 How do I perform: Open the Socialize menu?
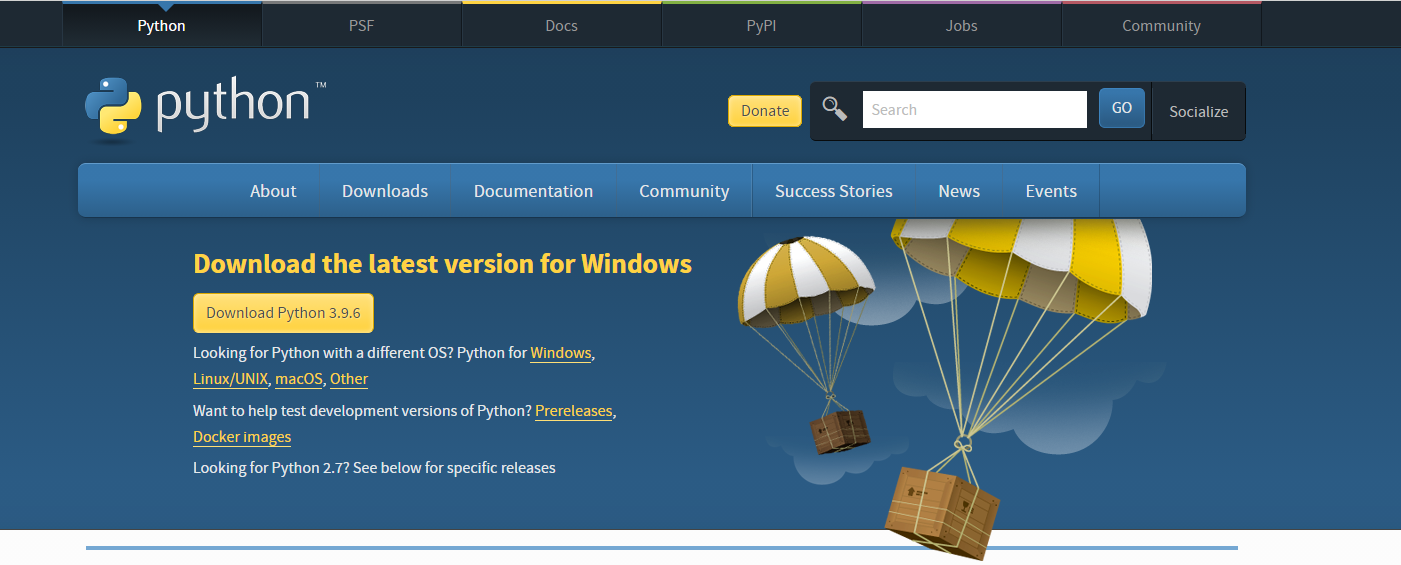(x=1199, y=111)
